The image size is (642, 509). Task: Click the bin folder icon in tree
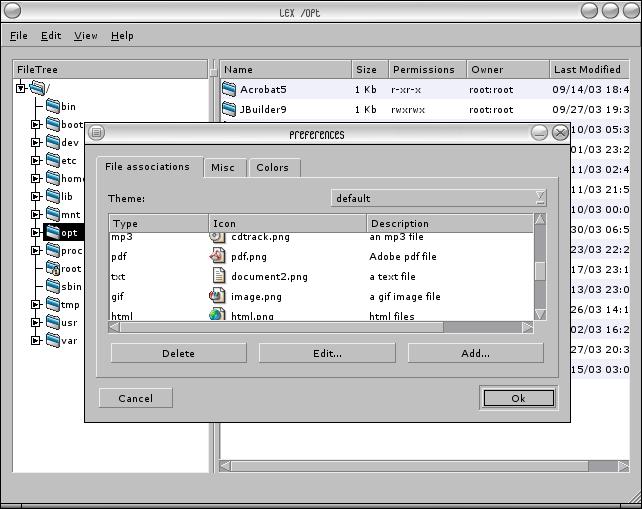pyautogui.click(x=53, y=106)
